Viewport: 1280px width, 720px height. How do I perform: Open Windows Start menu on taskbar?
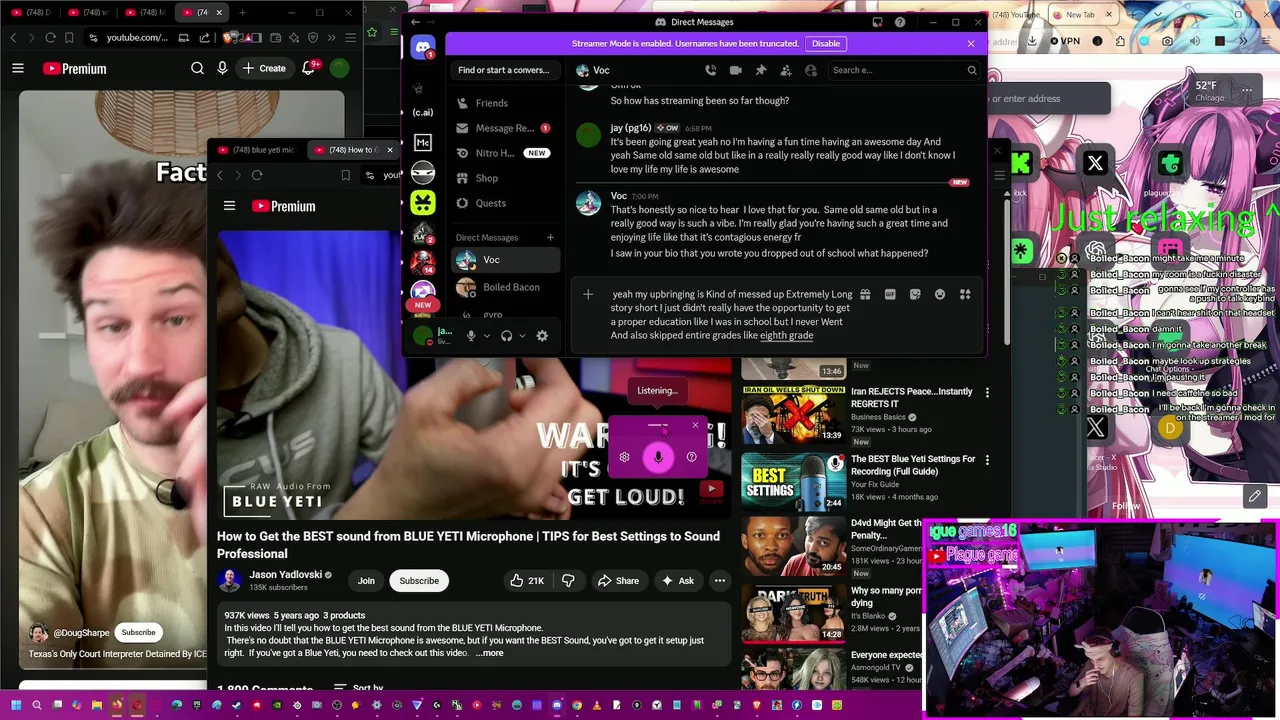pos(17,706)
